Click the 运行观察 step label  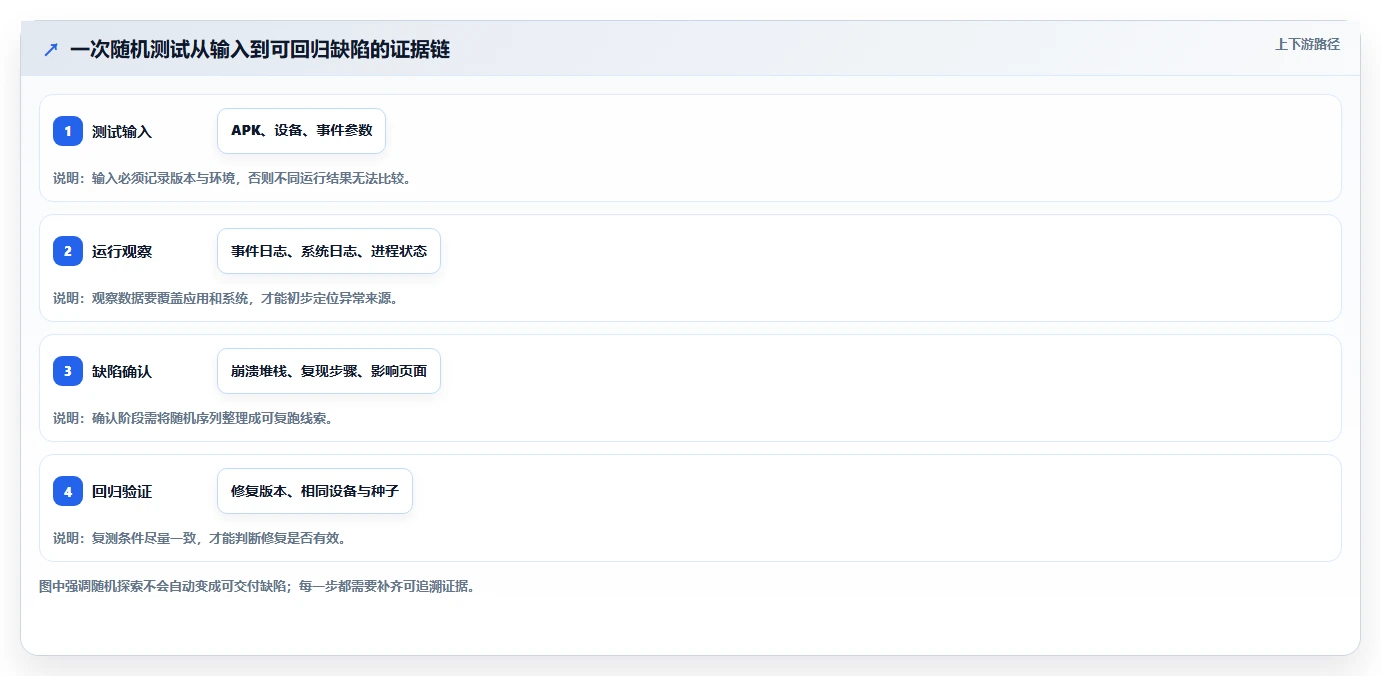[x=122, y=252]
